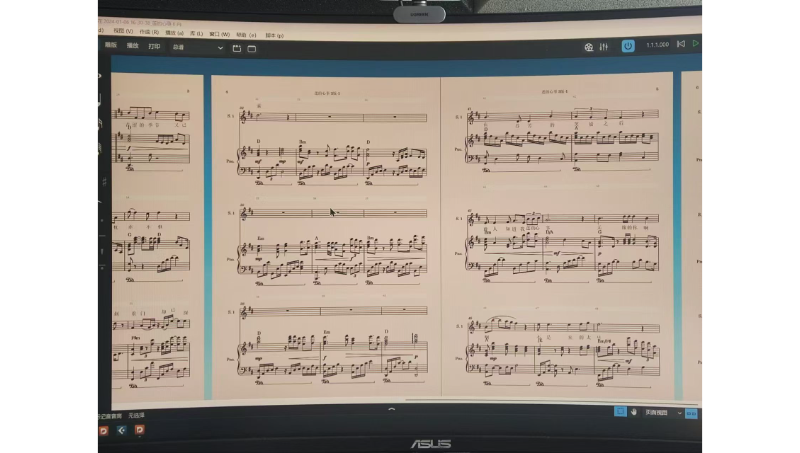The height and width of the screenshot is (453, 800).
Task: Open the 播放 (a) menu in the menu bar
Action: pos(174,33)
